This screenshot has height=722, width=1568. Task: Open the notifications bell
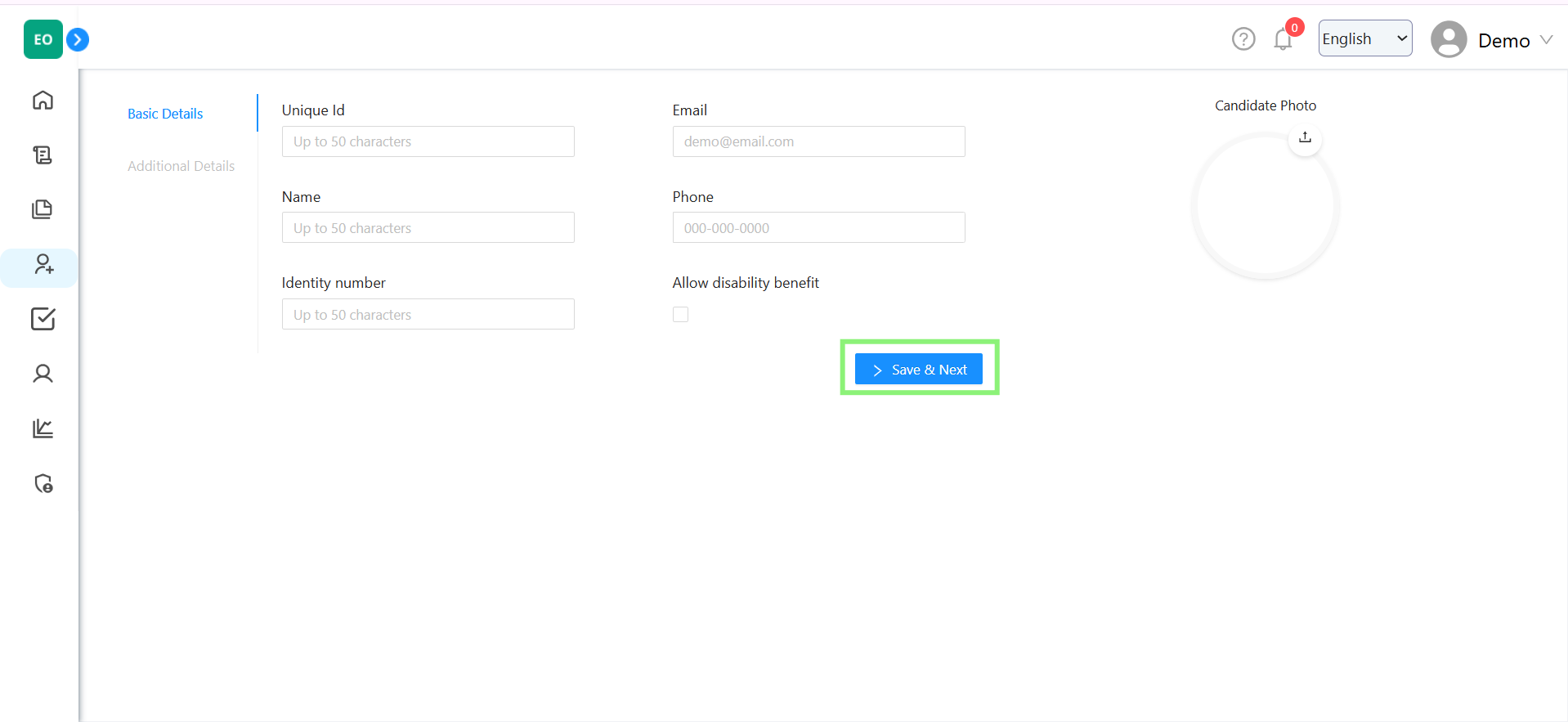tap(1283, 39)
